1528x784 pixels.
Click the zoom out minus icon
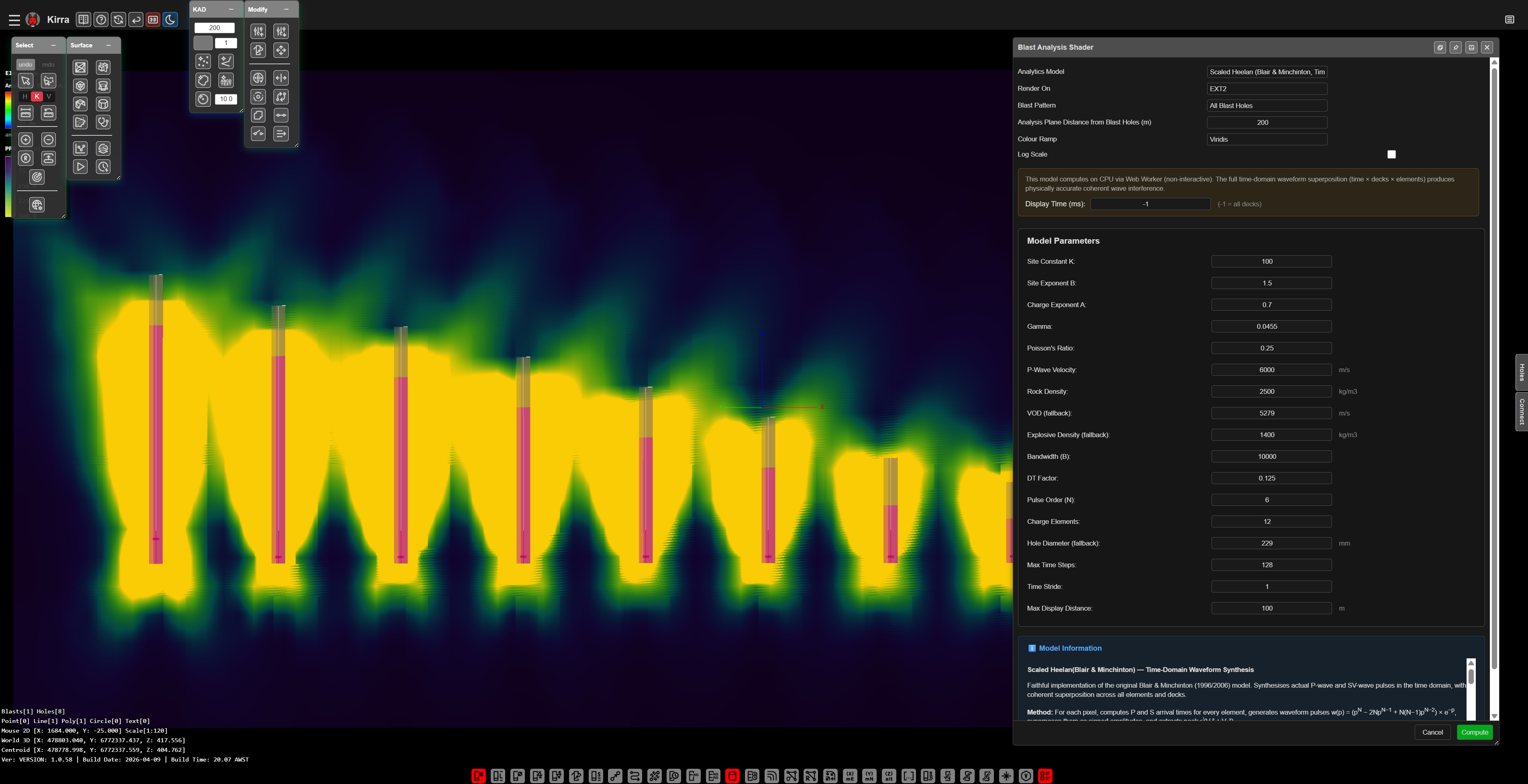click(x=49, y=140)
